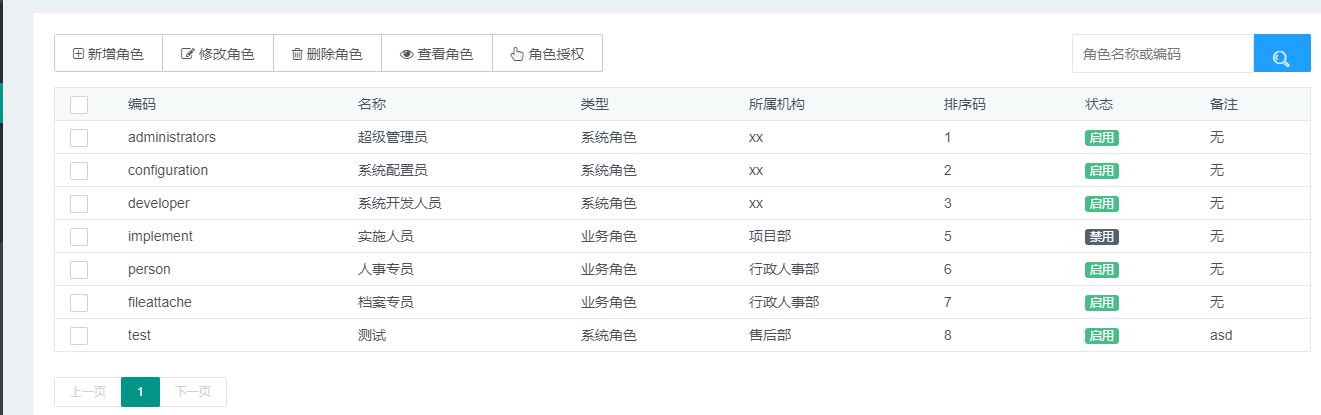Image resolution: width=1321 pixels, height=415 pixels.
Task: Click the 上一页 previous page button
Action: (x=88, y=392)
